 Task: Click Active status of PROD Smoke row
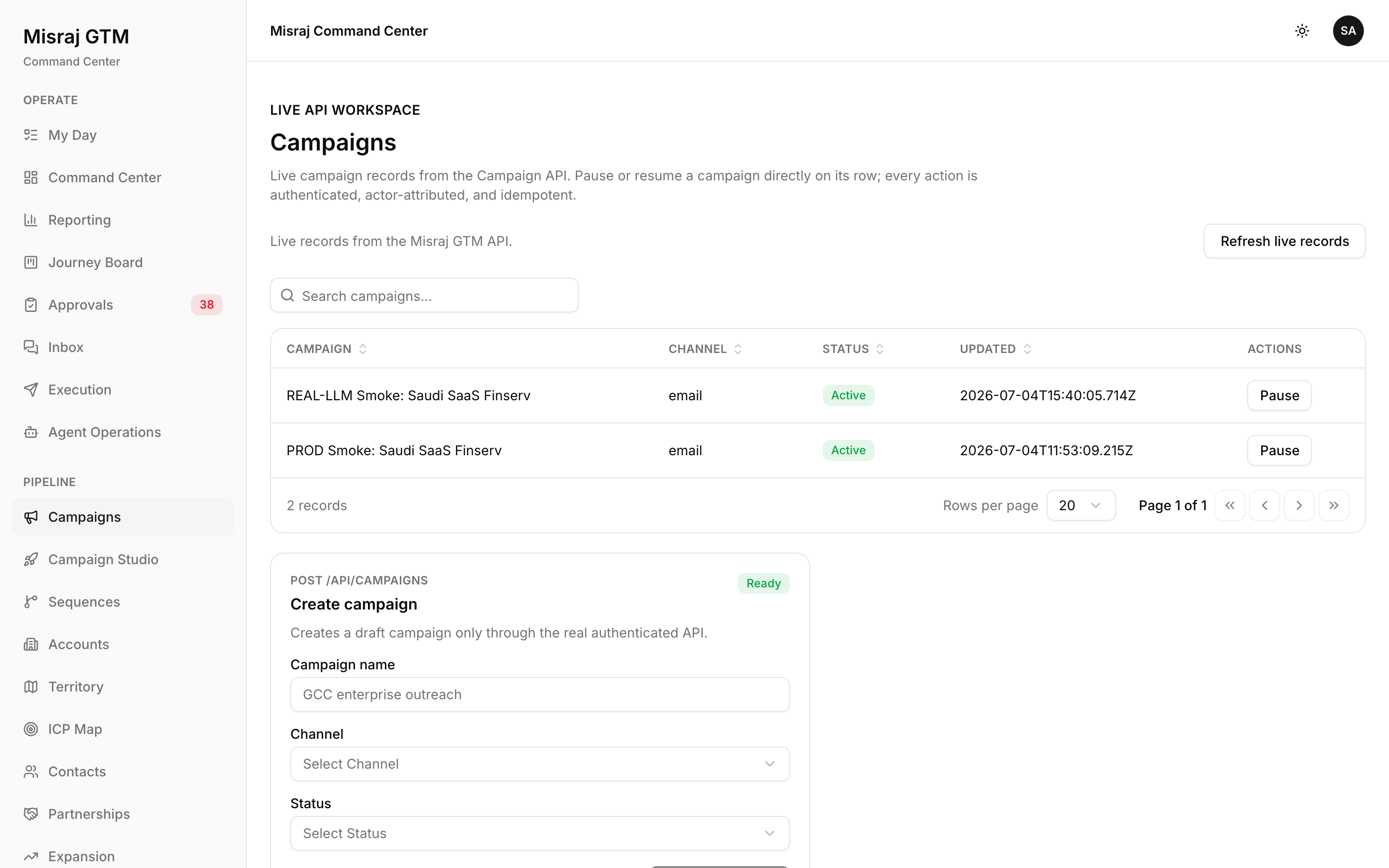click(848, 451)
